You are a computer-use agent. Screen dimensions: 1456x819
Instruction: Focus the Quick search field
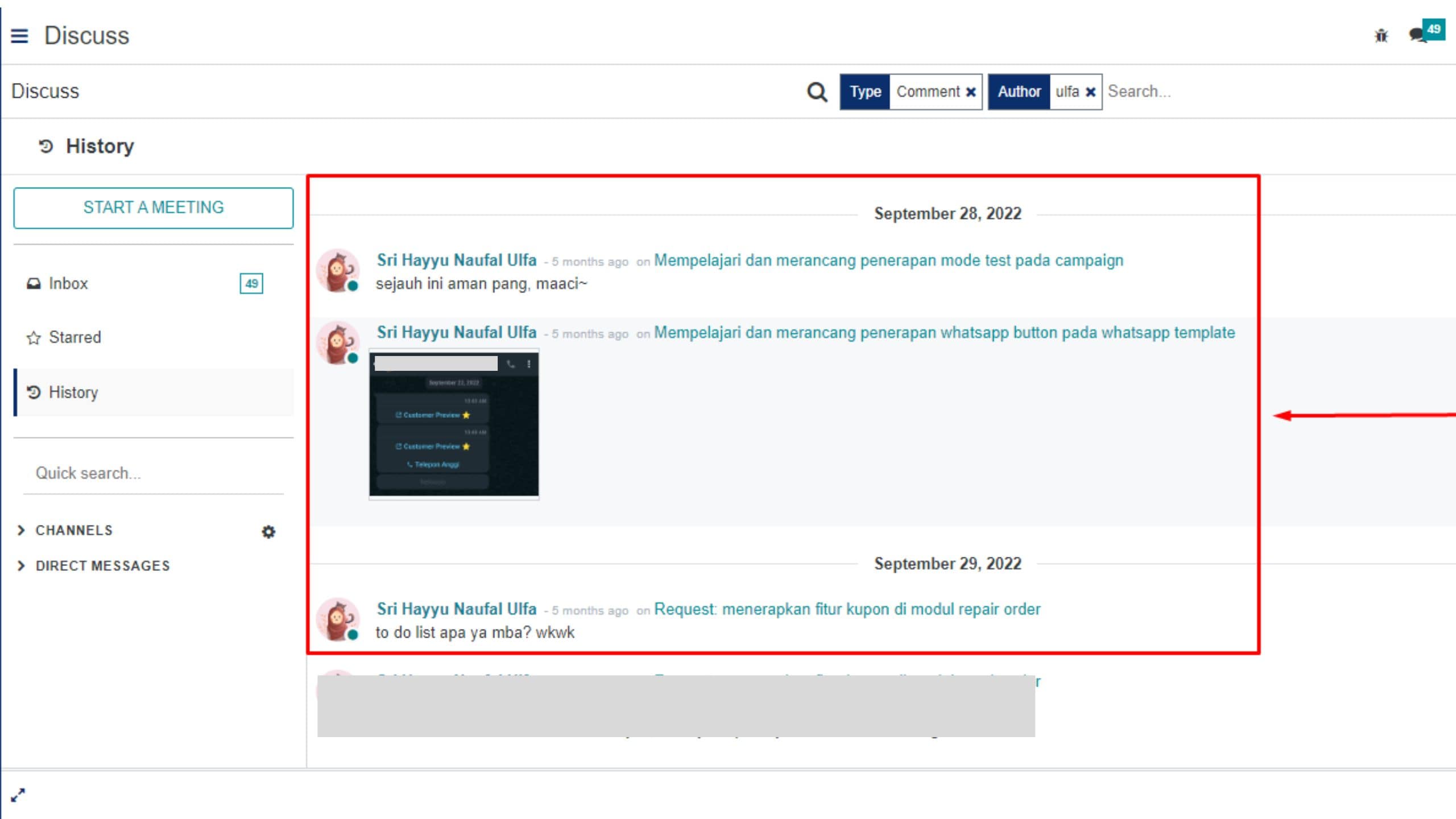[x=154, y=473]
